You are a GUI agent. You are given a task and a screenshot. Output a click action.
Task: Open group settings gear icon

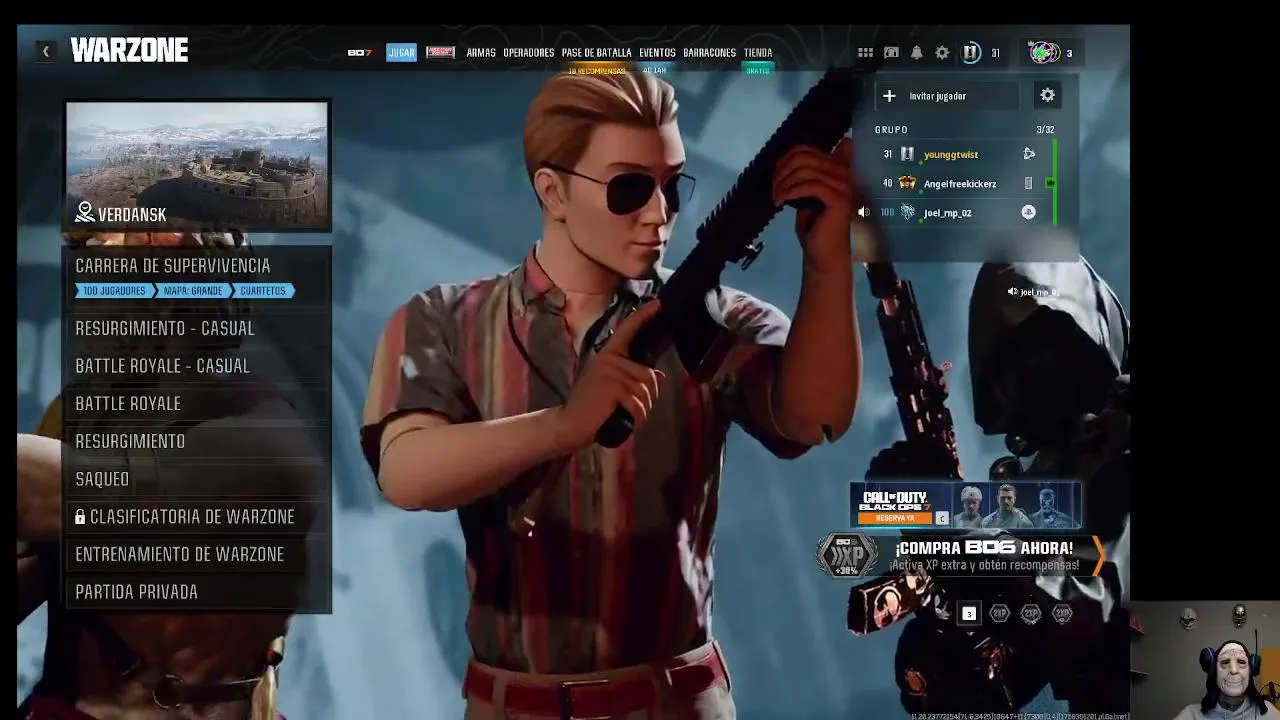pyautogui.click(x=1047, y=95)
